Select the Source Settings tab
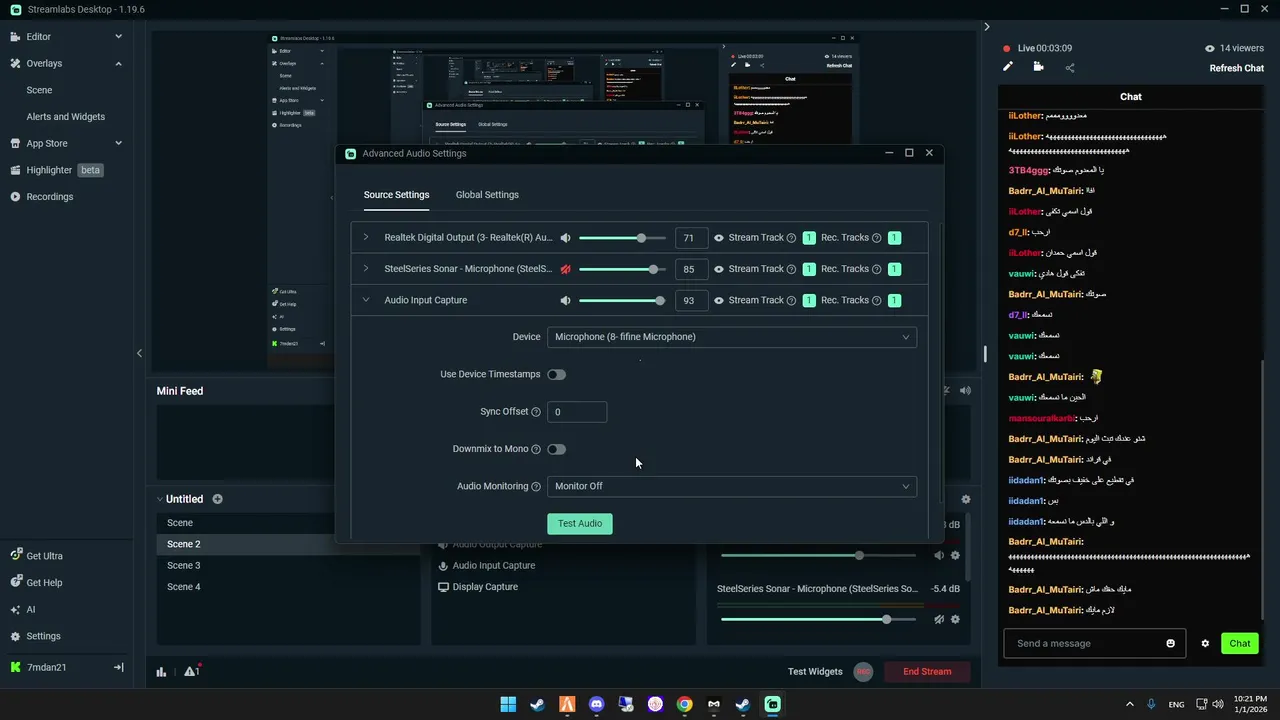 (x=396, y=195)
